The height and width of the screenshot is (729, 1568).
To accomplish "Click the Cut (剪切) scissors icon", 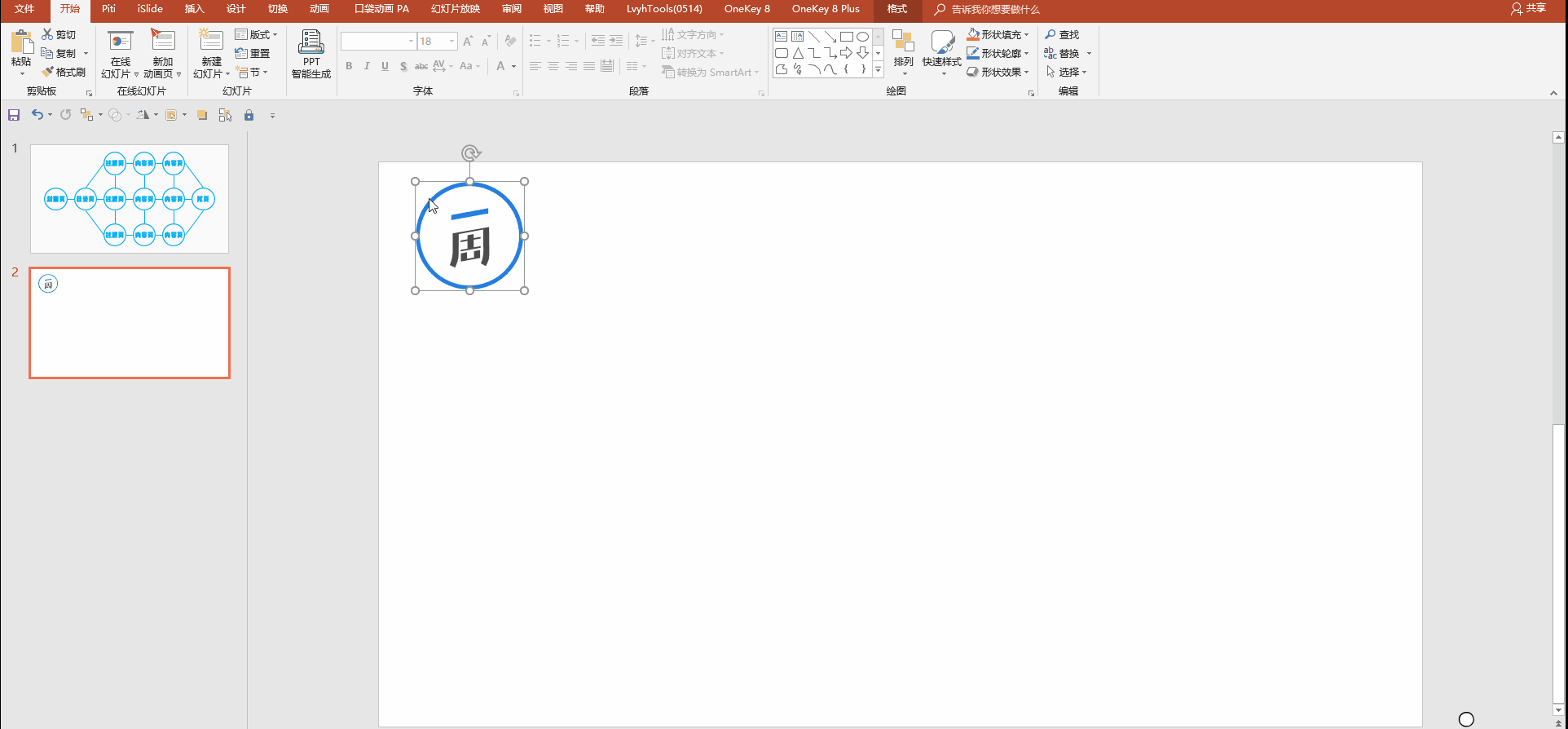I will click(47, 34).
